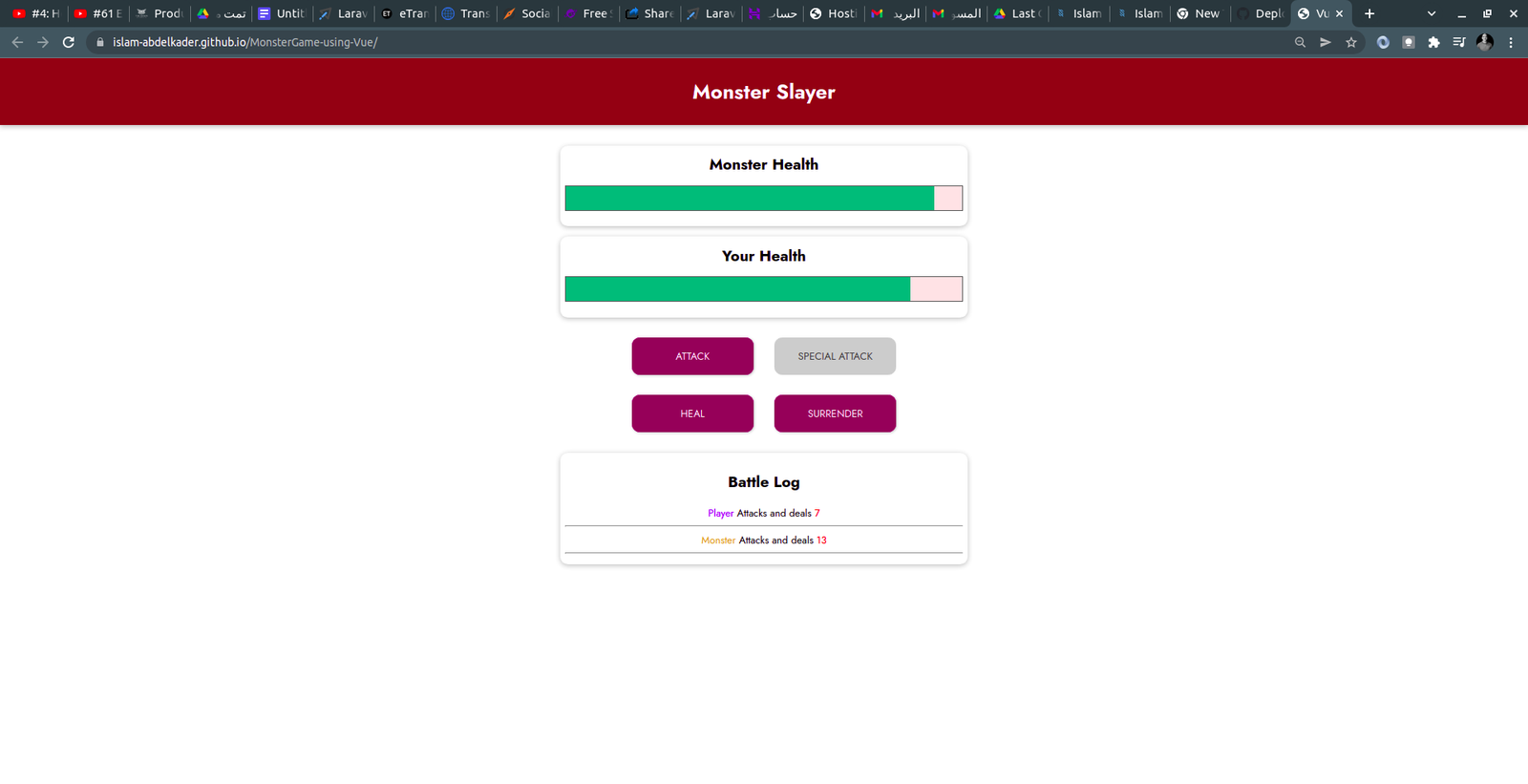
Task: Click the SPECIAL ATTACK button
Action: pyautogui.click(x=835, y=356)
